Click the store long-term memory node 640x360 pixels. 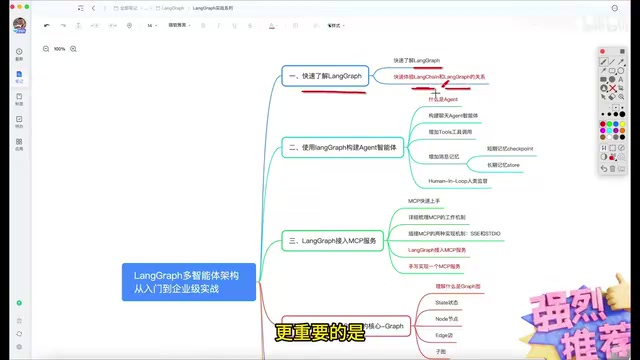coord(503,165)
